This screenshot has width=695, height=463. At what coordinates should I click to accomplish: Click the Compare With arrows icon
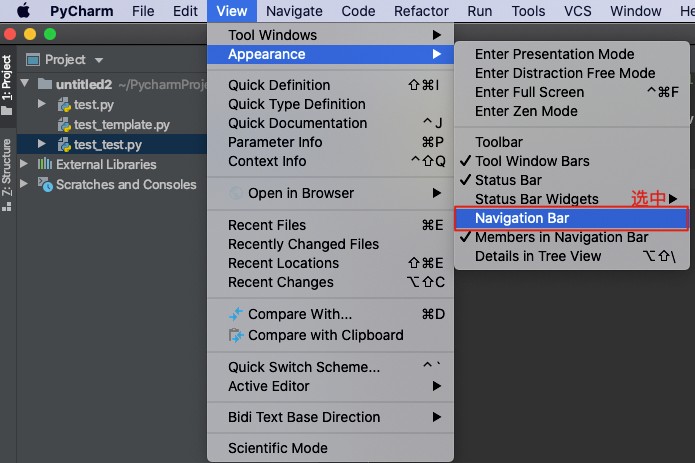click(236, 314)
